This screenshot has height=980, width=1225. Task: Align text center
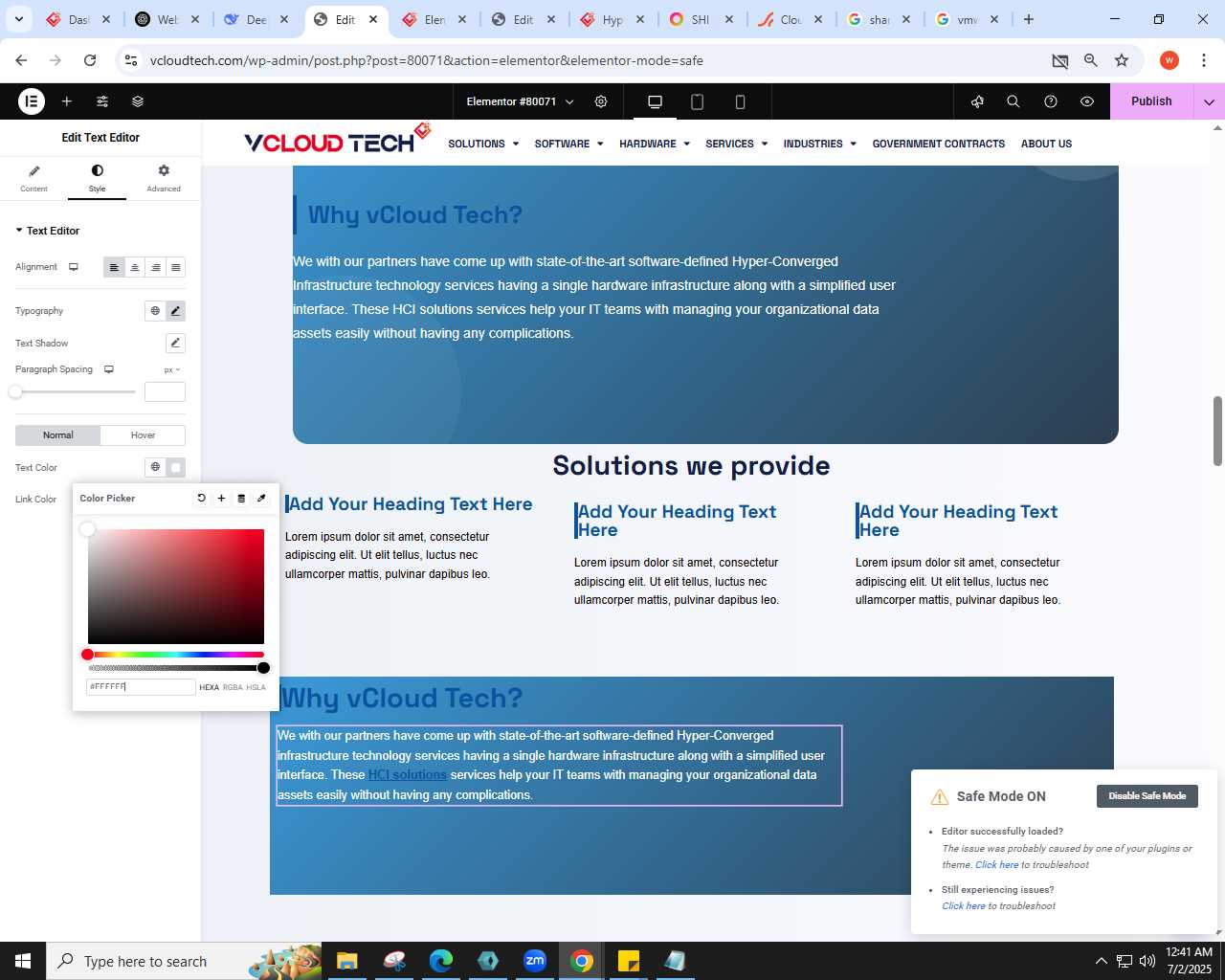pos(135,267)
